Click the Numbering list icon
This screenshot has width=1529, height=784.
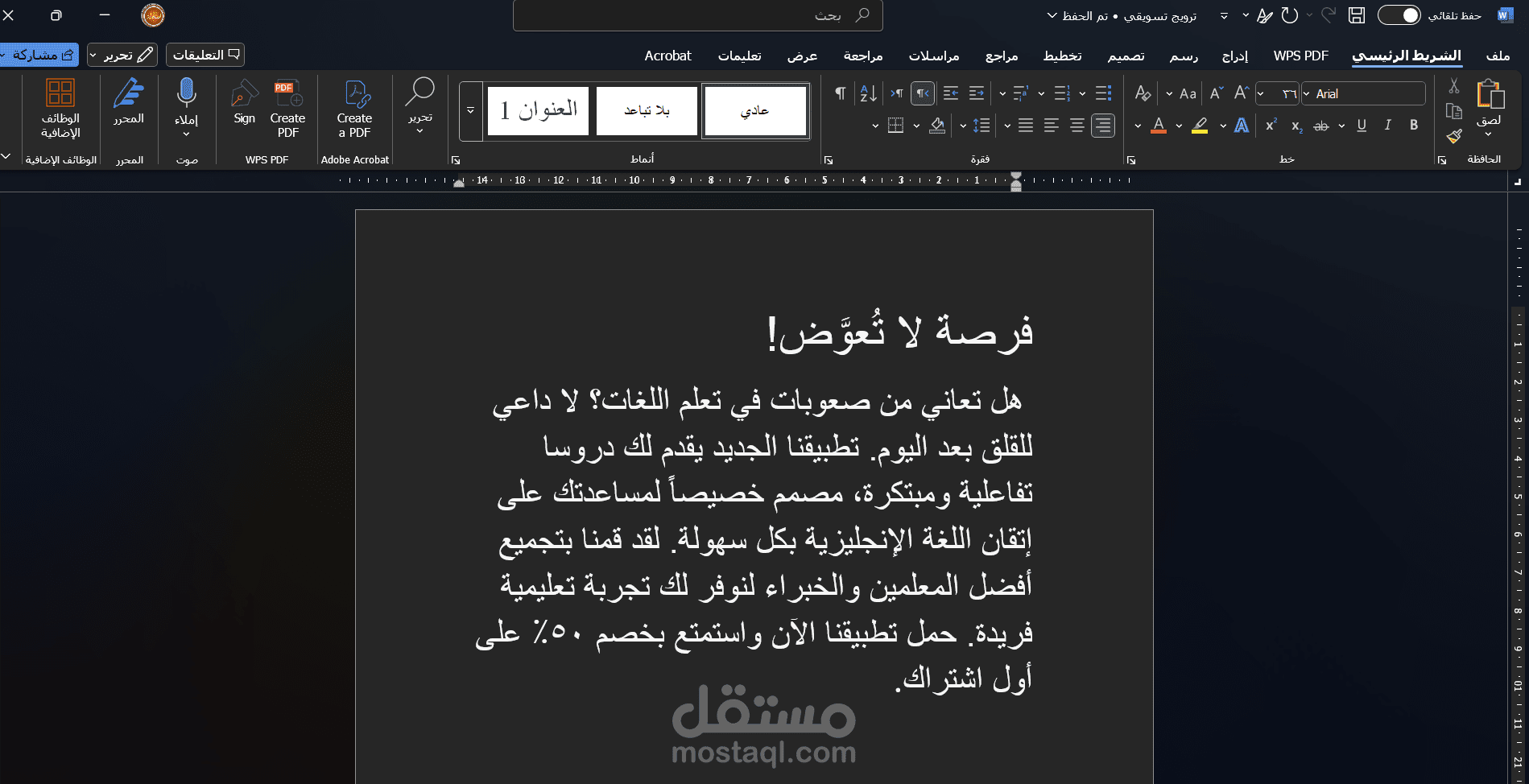click(1062, 93)
